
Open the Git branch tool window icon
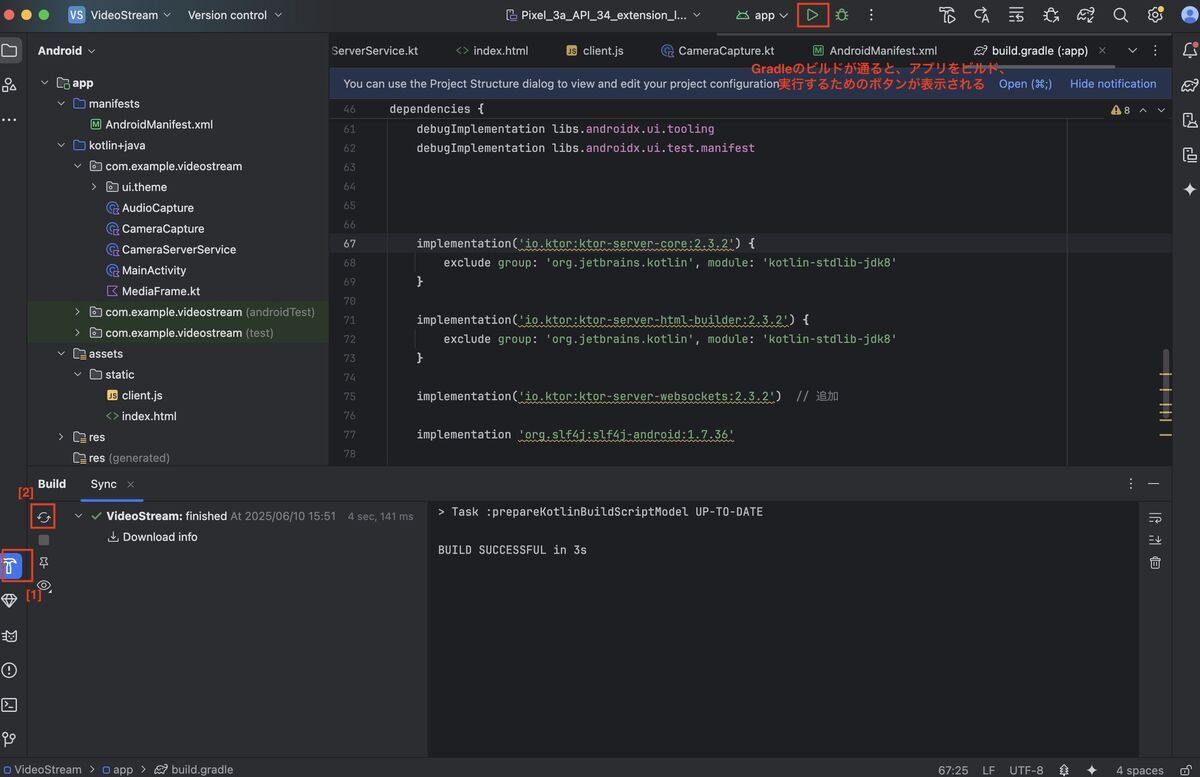pyautogui.click(x=10, y=739)
